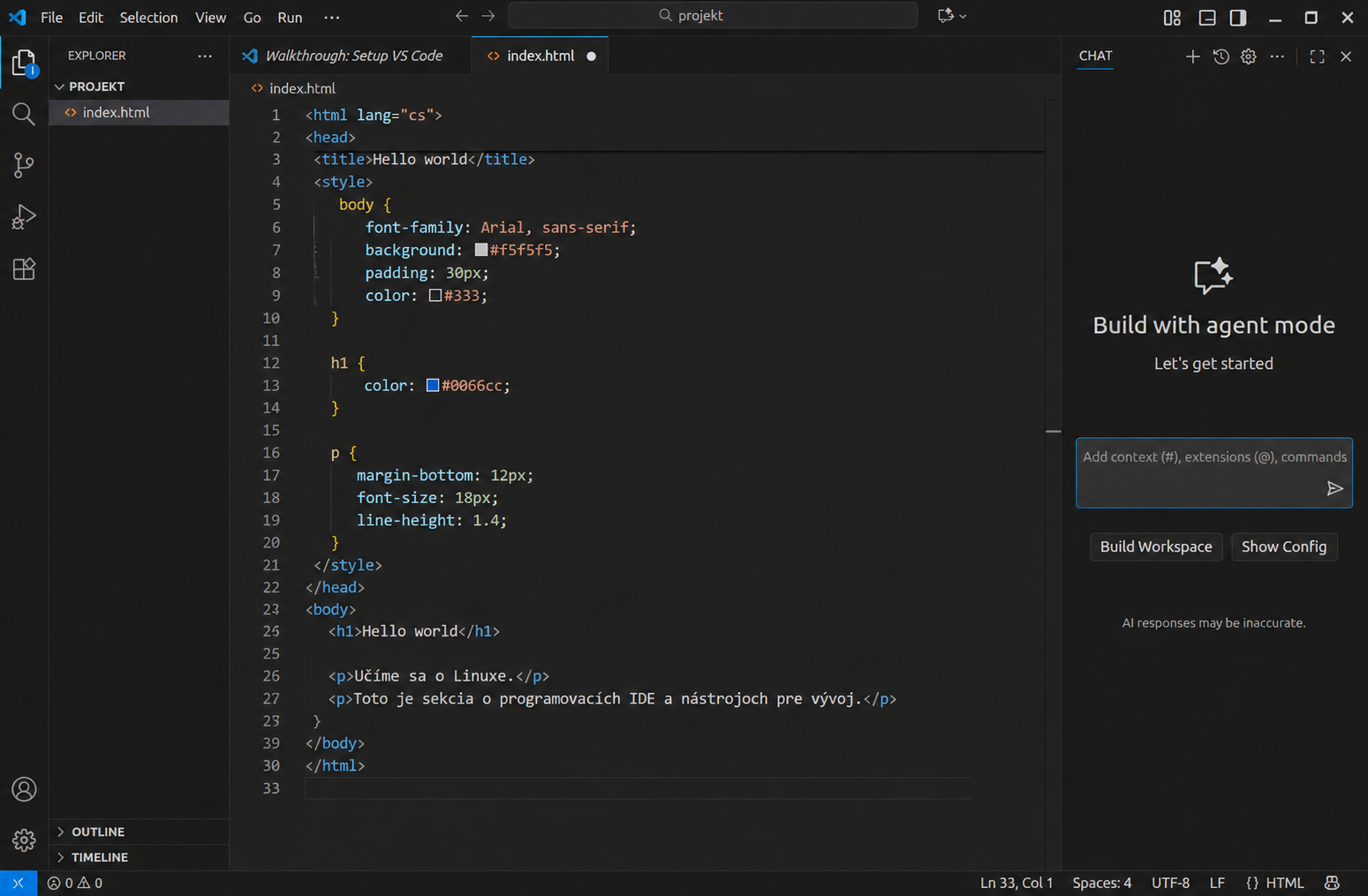The height and width of the screenshot is (896, 1368).
Task: Close the chat panel
Action: pos(1346,56)
